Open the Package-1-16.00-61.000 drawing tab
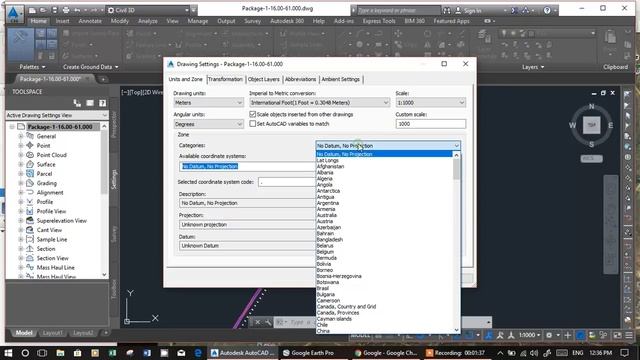640x360 pixels. (x=50, y=79)
